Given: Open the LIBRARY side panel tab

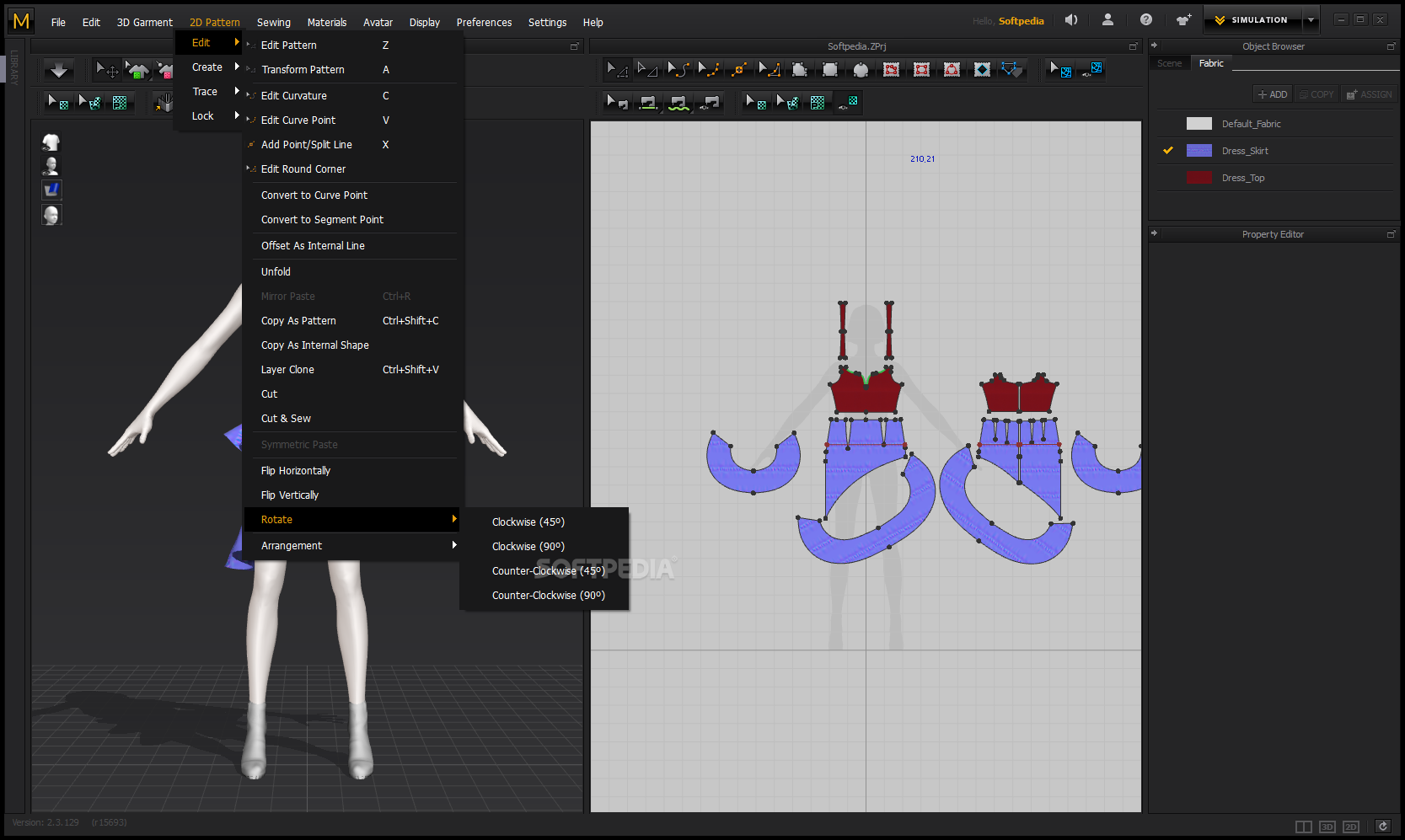Looking at the screenshot, I should [x=14, y=67].
